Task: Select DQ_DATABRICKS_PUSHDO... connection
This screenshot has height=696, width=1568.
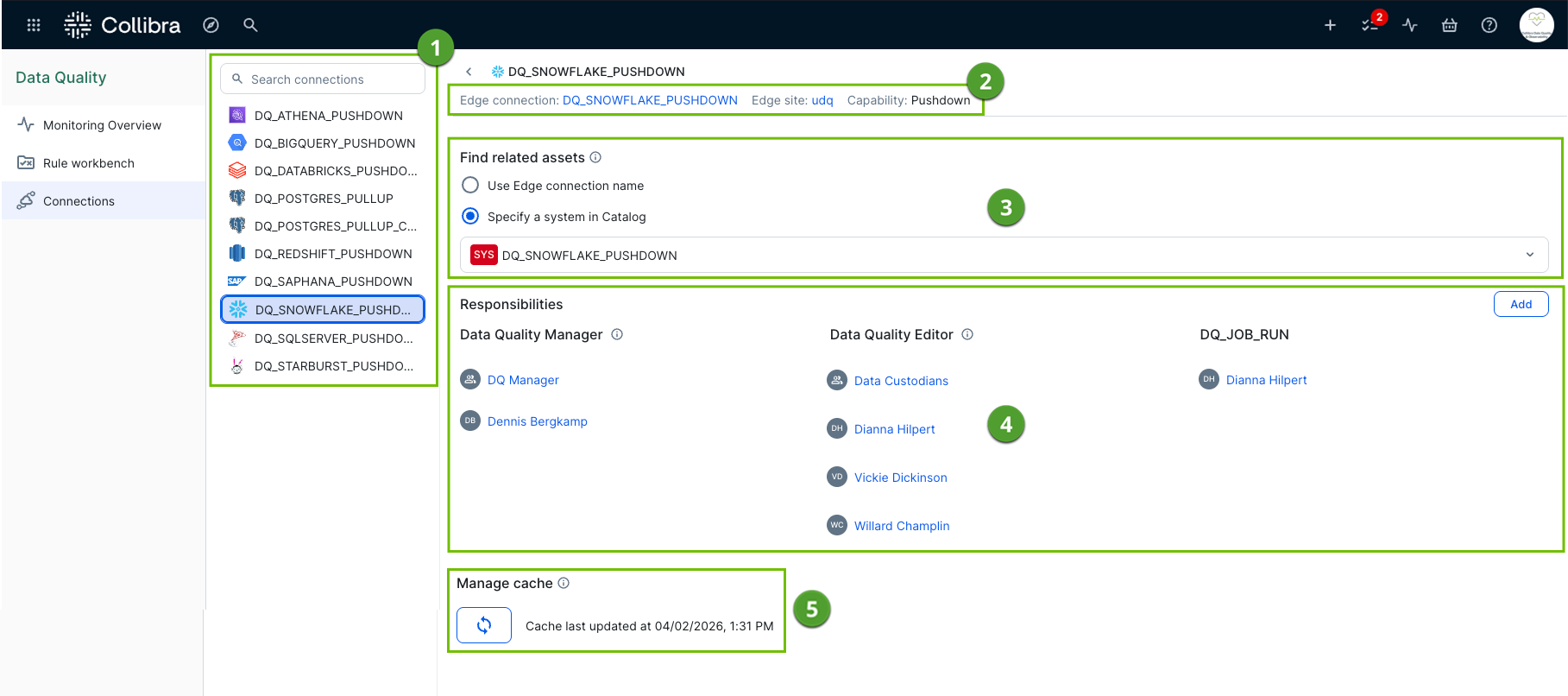Action: (x=323, y=171)
